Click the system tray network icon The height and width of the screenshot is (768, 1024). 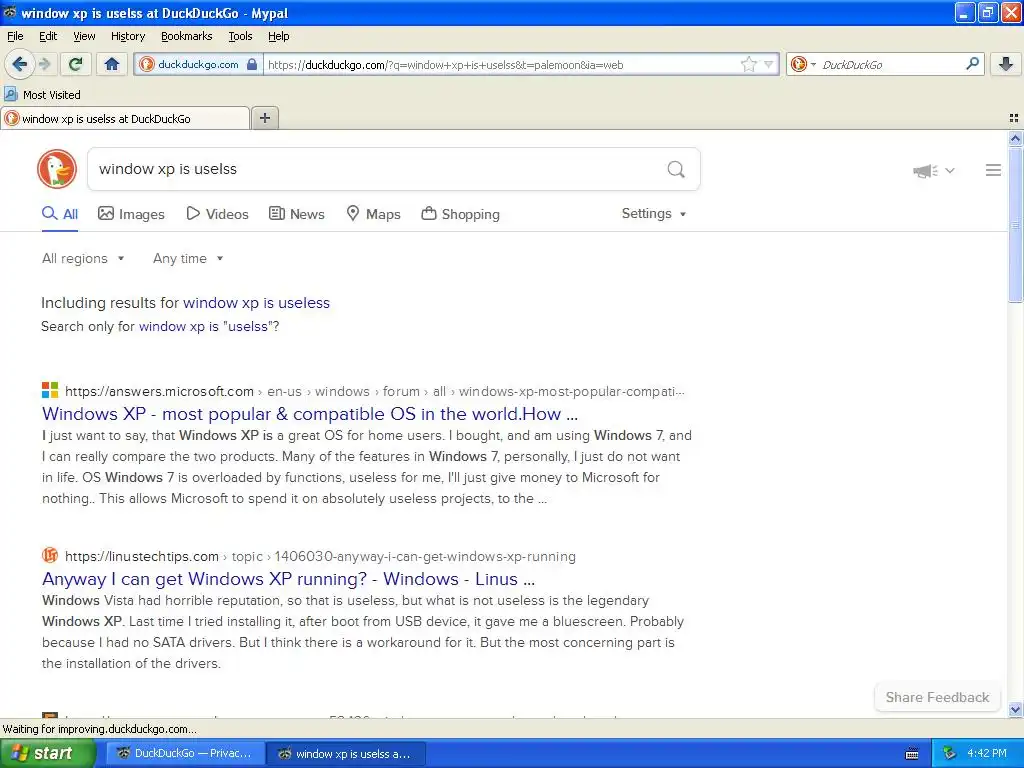[950, 754]
